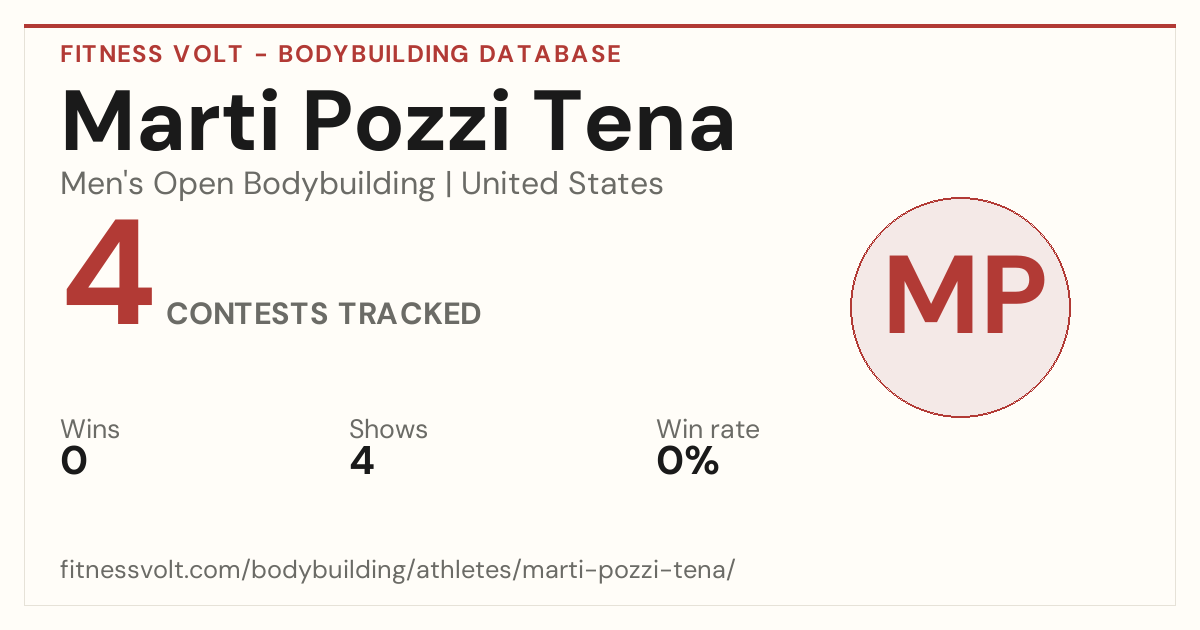Image resolution: width=1200 pixels, height=630 pixels.
Task: Click the Shows value 4
Action: click(x=362, y=461)
